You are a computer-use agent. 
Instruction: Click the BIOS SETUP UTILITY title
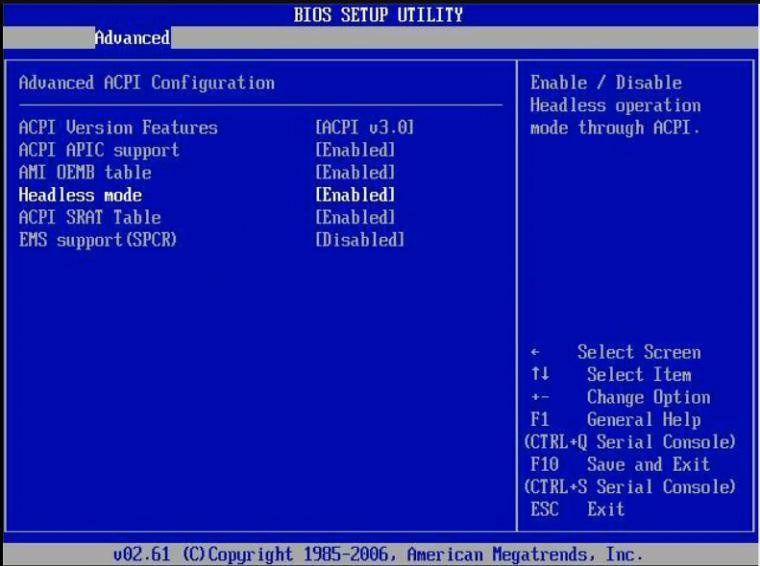(x=378, y=15)
